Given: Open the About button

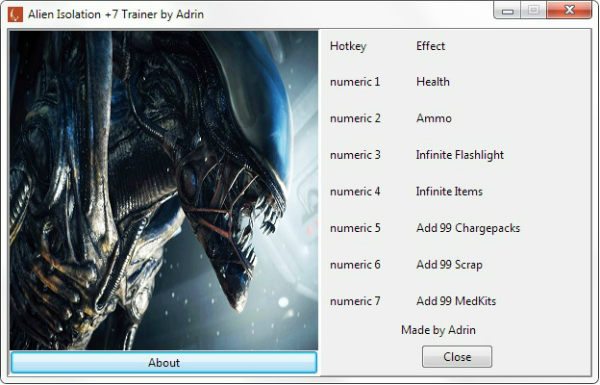Looking at the screenshot, I should [164, 362].
